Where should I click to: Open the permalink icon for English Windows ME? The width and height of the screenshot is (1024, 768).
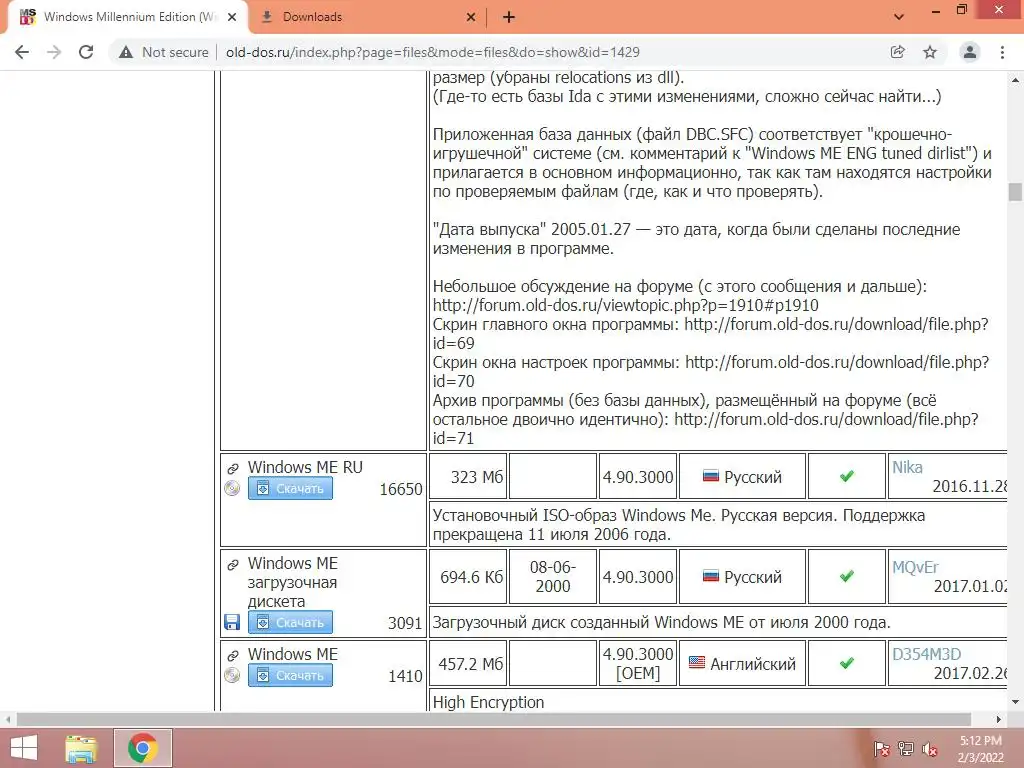point(232,655)
